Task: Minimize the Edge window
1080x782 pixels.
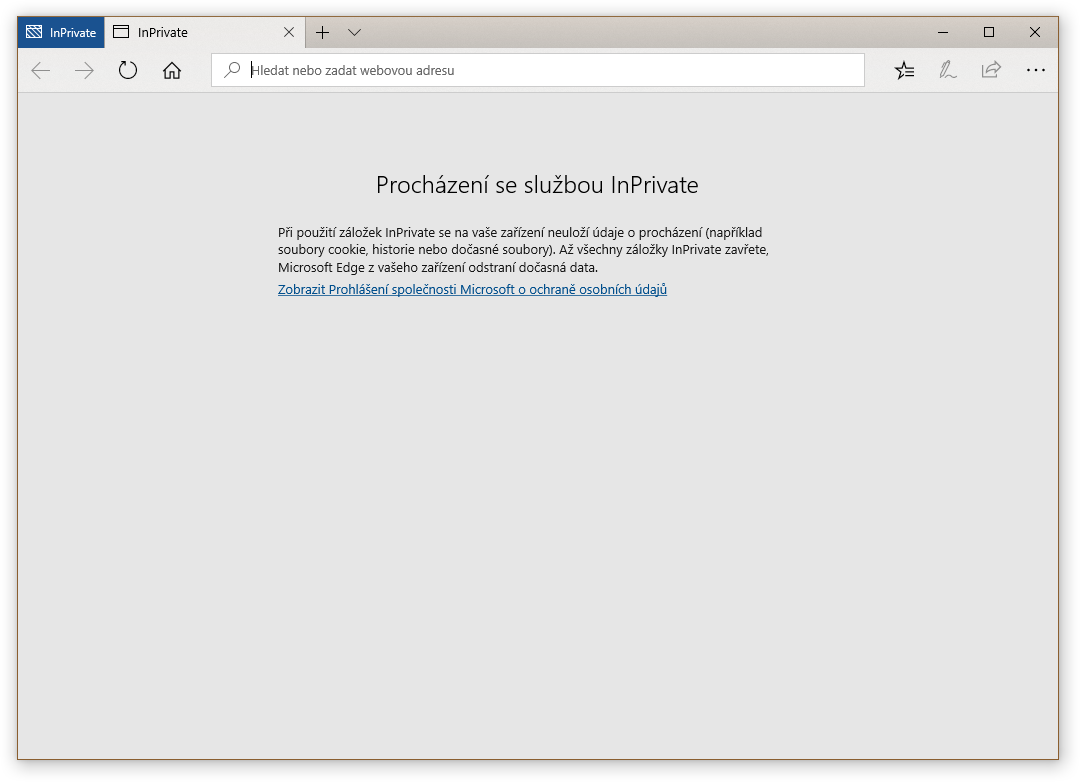Action: point(943,32)
